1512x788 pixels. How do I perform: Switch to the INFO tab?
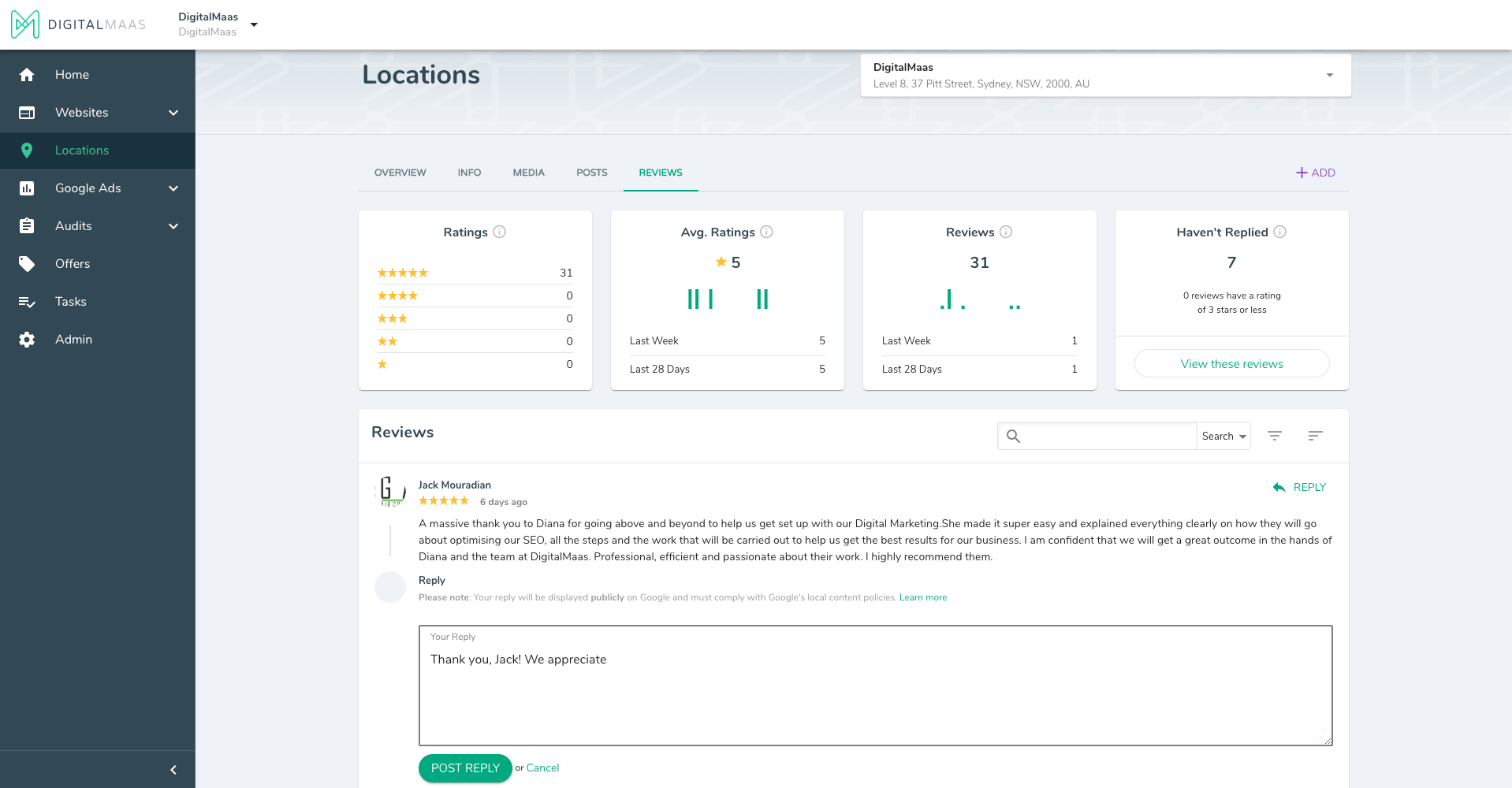click(469, 173)
